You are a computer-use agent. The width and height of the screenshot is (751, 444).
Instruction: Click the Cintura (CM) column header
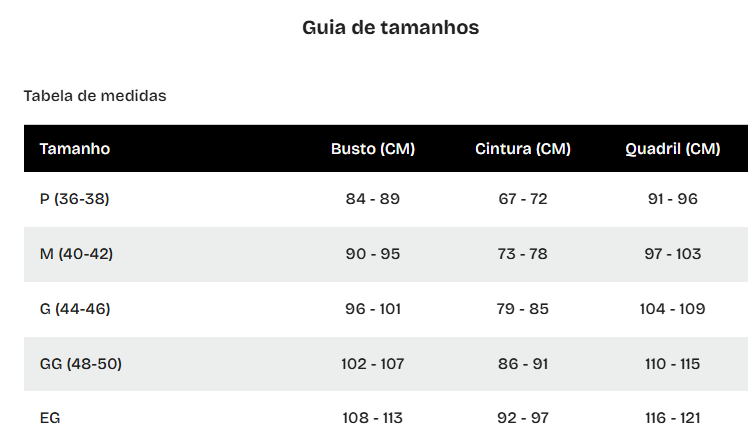coord(523,149)
